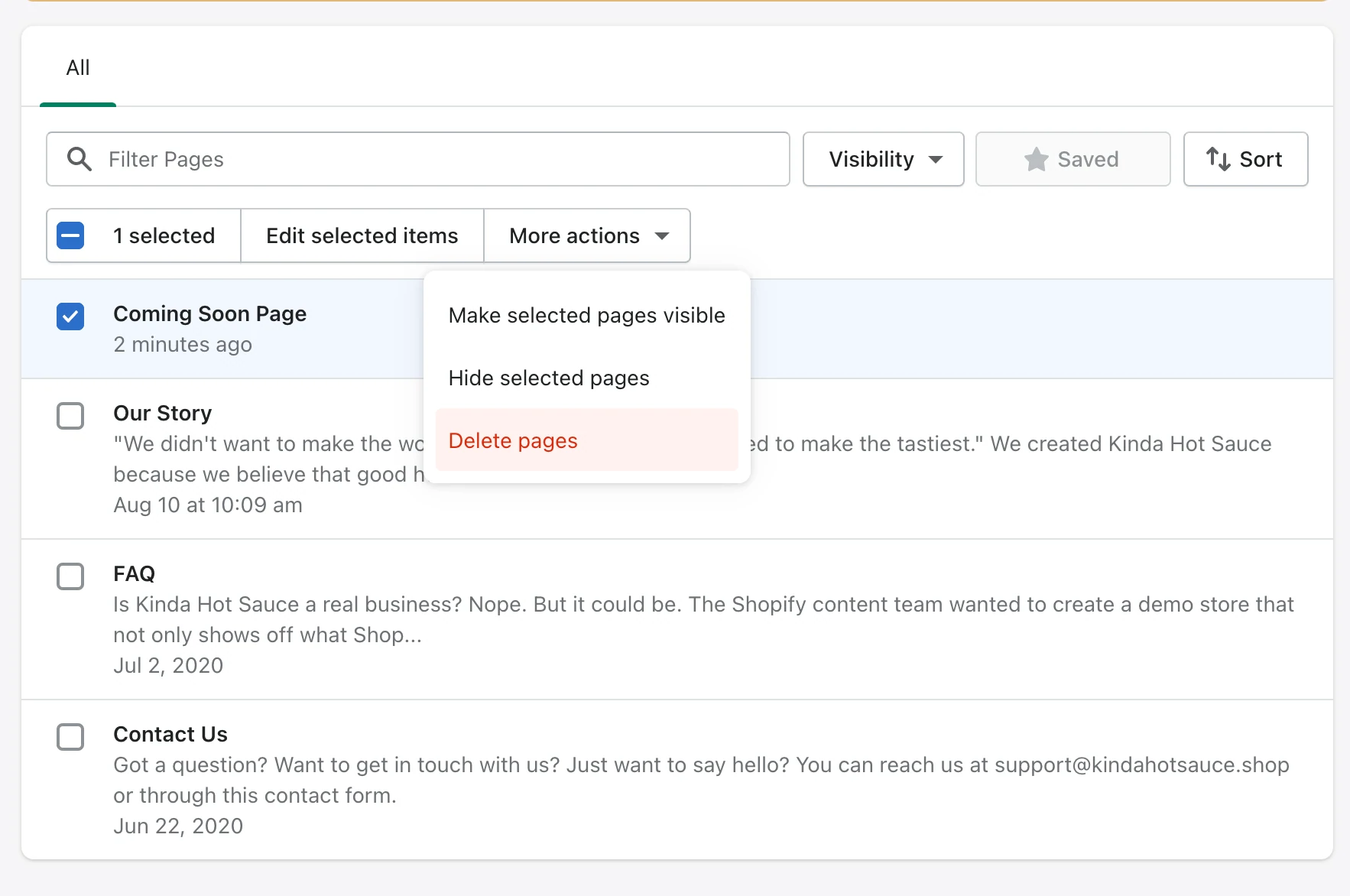Open the Visibility filter dropdown

pyautogui.click(x=883, y=159)
